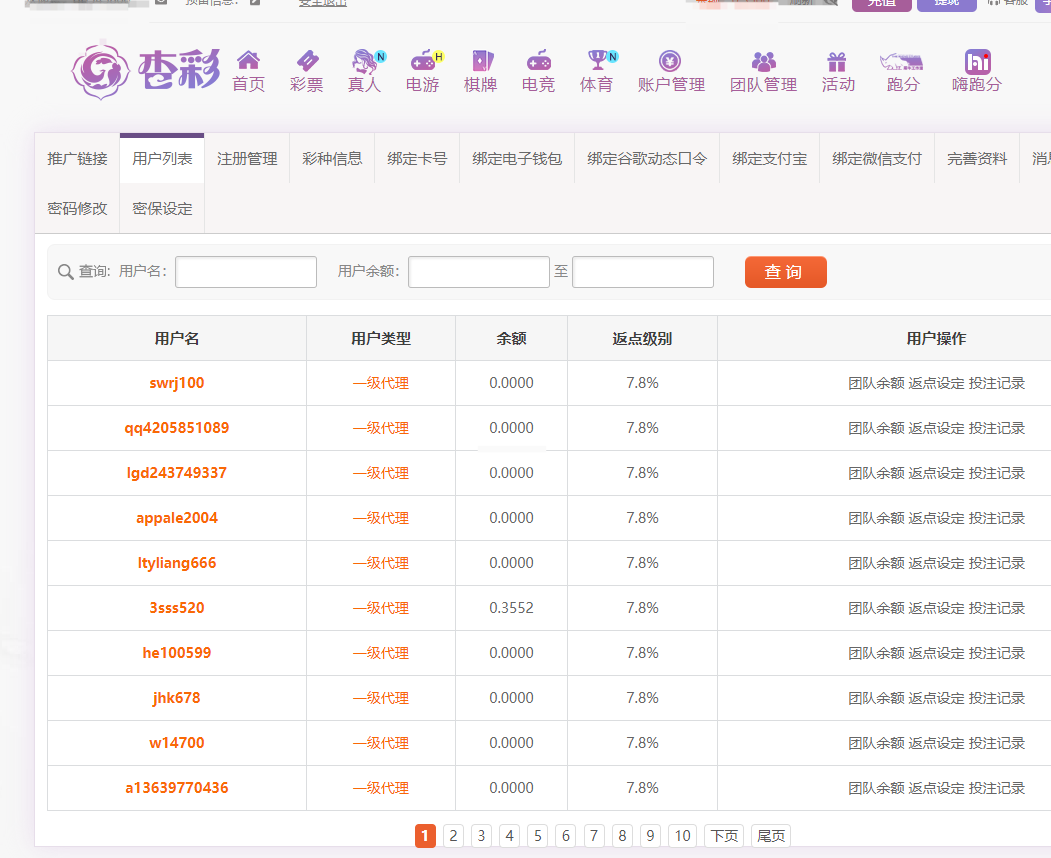
Task: Open 返点设定 for user qq4205851089
Action: pyautogui.click(x=936, y=428)
